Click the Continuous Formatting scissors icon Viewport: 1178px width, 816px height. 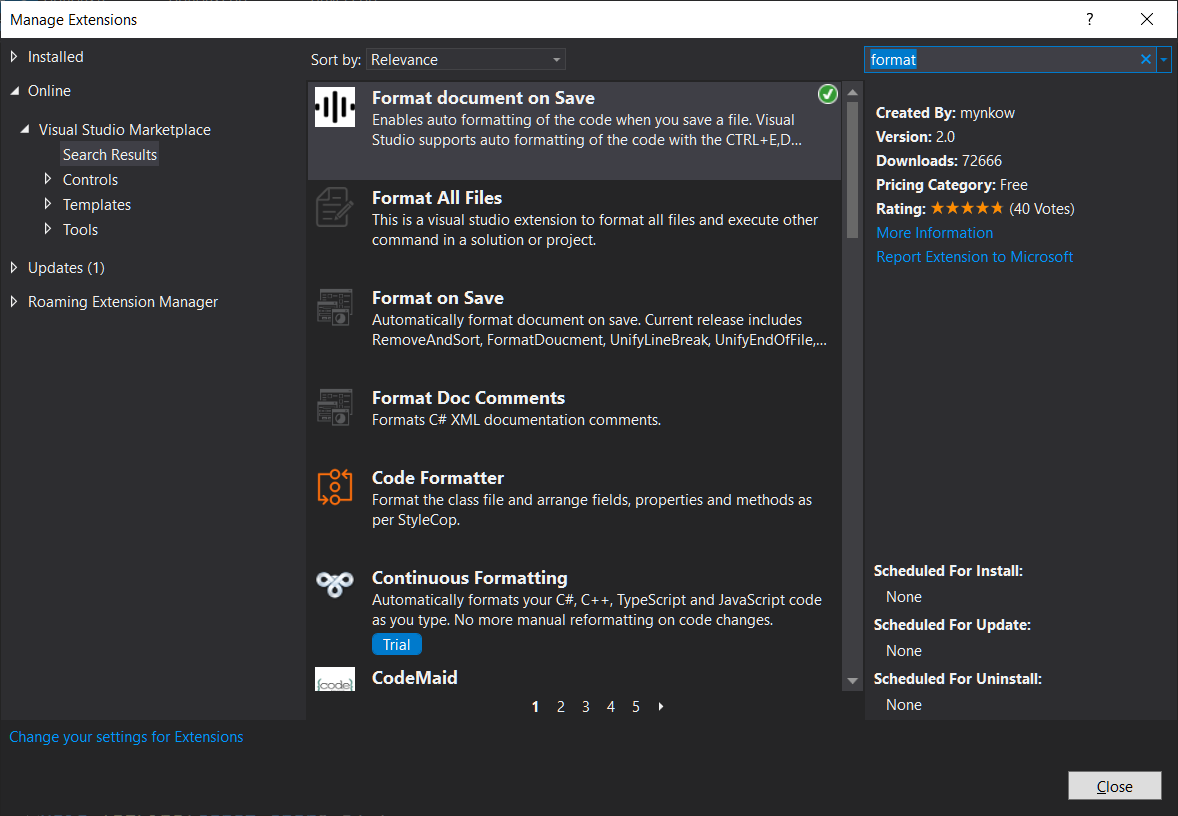pos(335,584)
